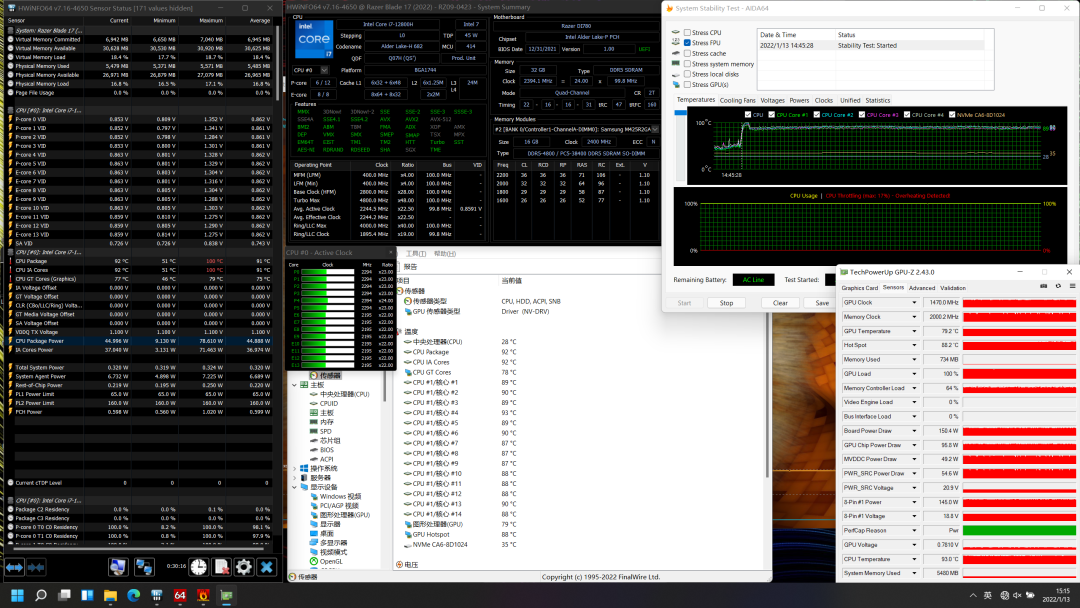Switch to AIDA64 taskbar icon
This screenshot has height=608, width=1080.
(180, 595)
